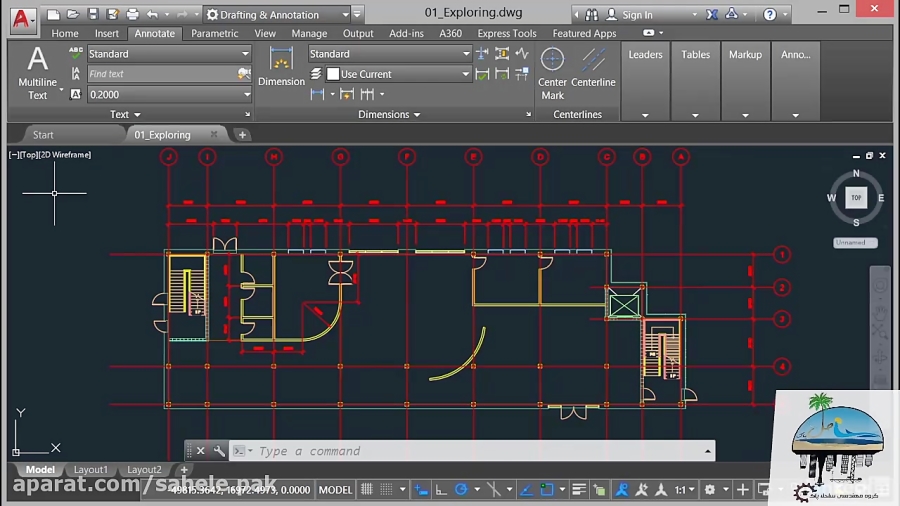
Task: Click the ViewCube TOP face
Action: pos(856,198)
